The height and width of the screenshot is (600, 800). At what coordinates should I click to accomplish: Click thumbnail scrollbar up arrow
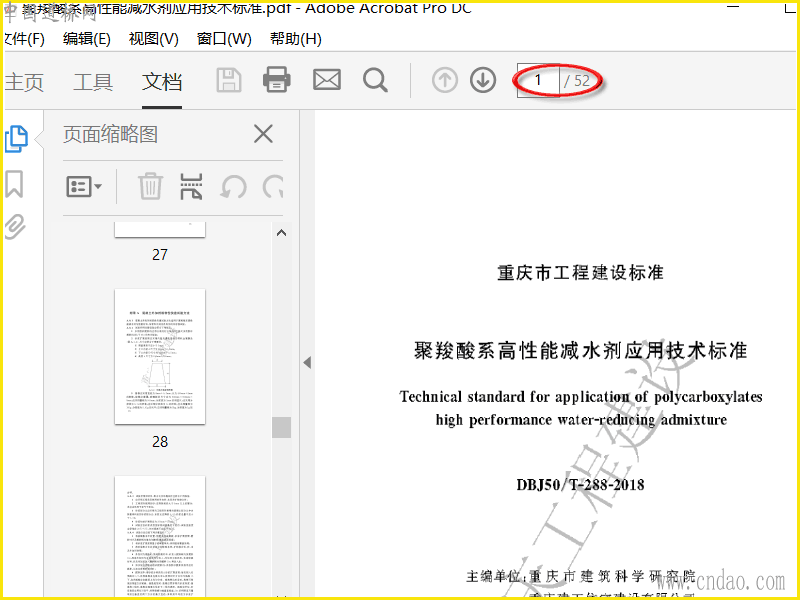coord(281,233)
